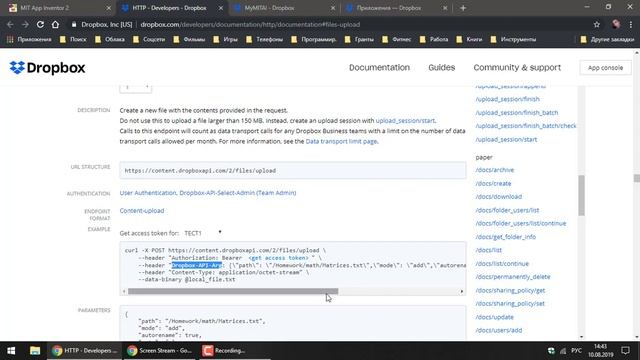Bookmark this page with the star icon
Viewport: 640px width, 360px height.
pos(597,24)
